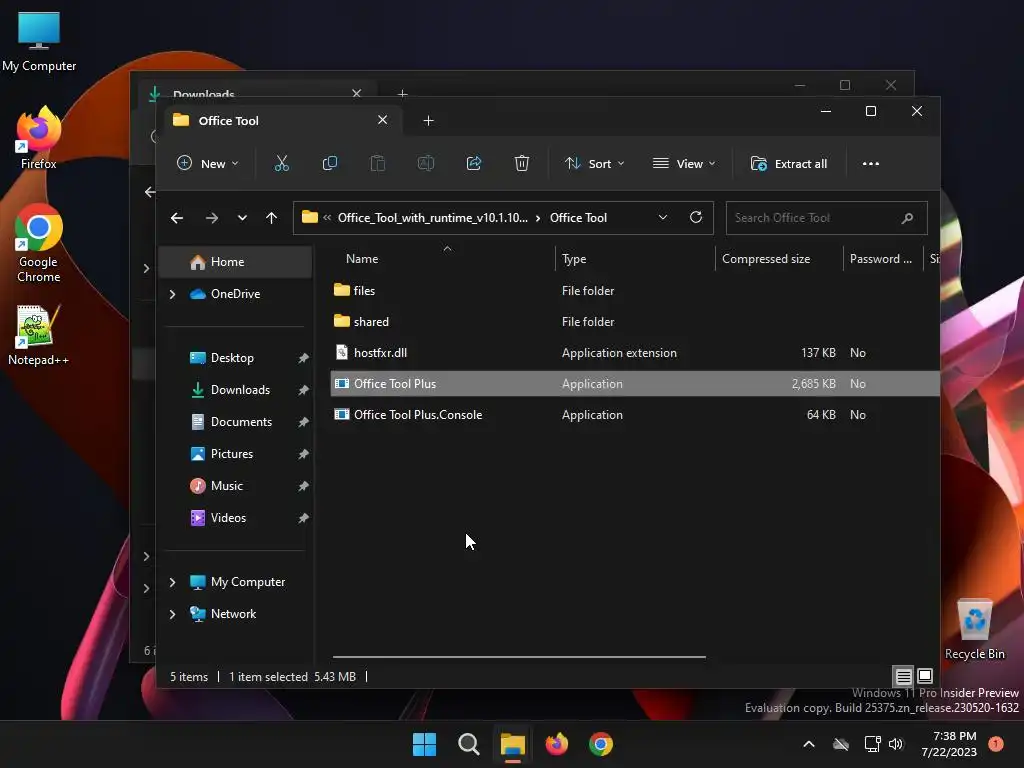This screenshot has height=768, width=1024.
Task: Go up one folder level
Action: pos(272,218)
